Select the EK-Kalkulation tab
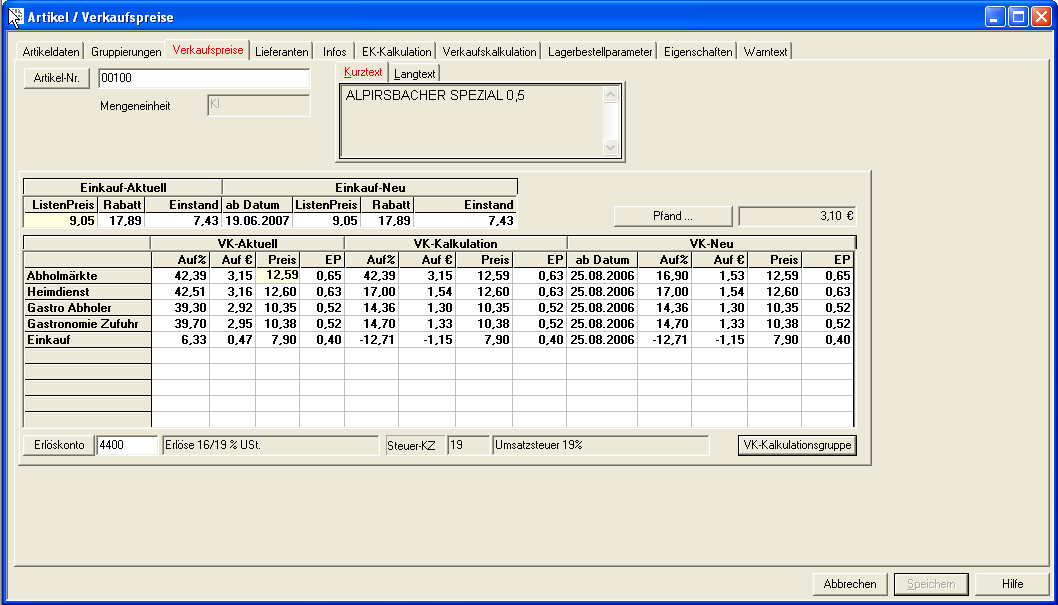1058x605 pixels. point(396,52)
